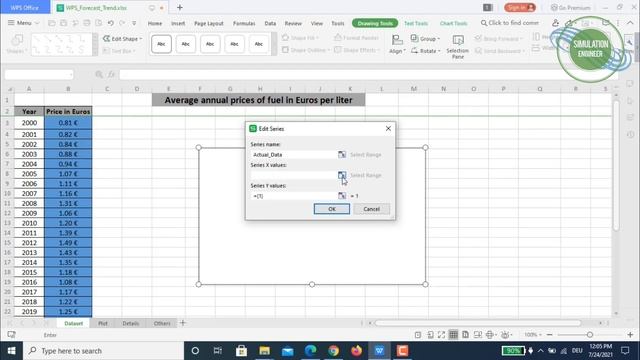Open the Formulas ribbon tab
640x360 pixels.
(244, 23)
